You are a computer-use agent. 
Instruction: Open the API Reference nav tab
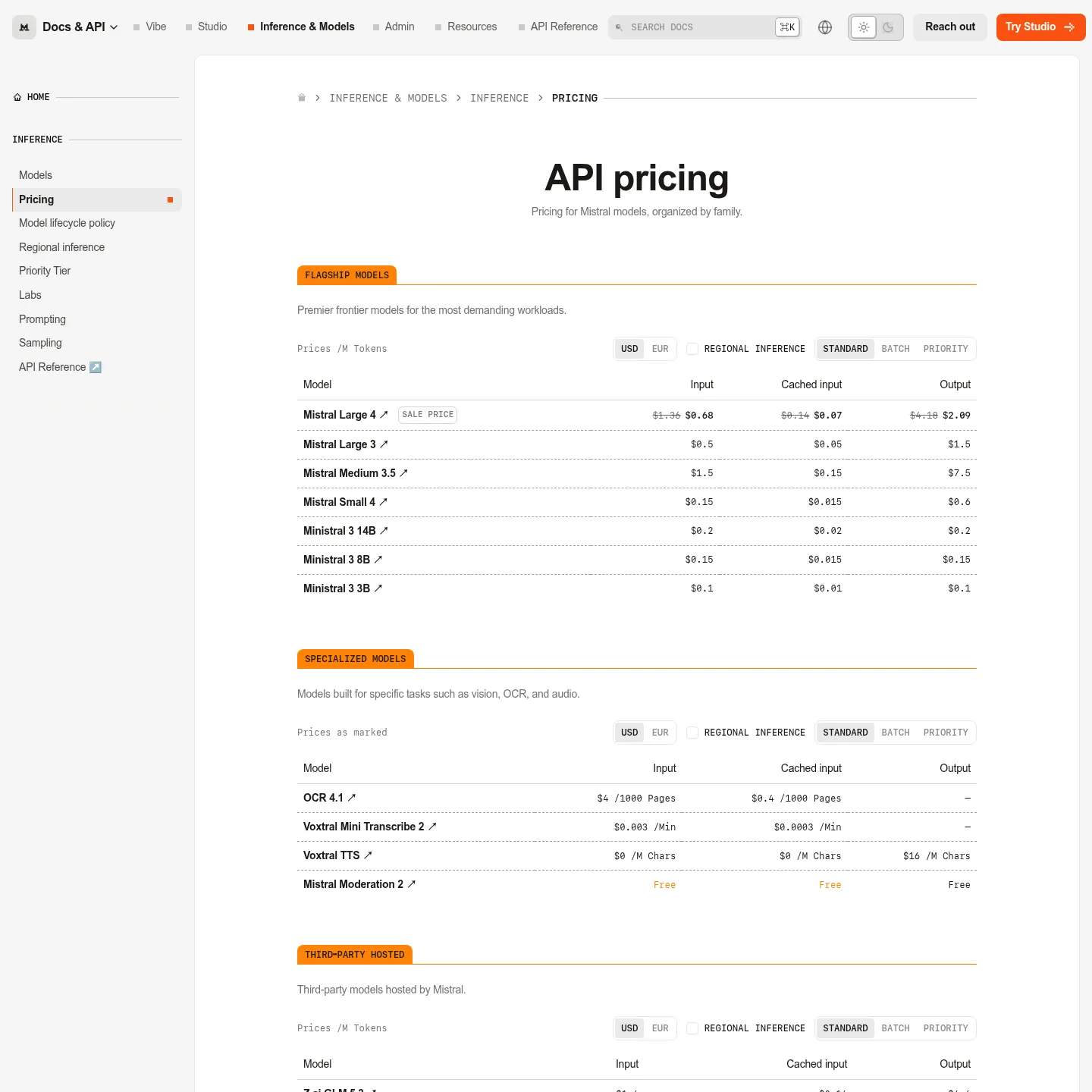pyautogui.click(x=558, y=27)
